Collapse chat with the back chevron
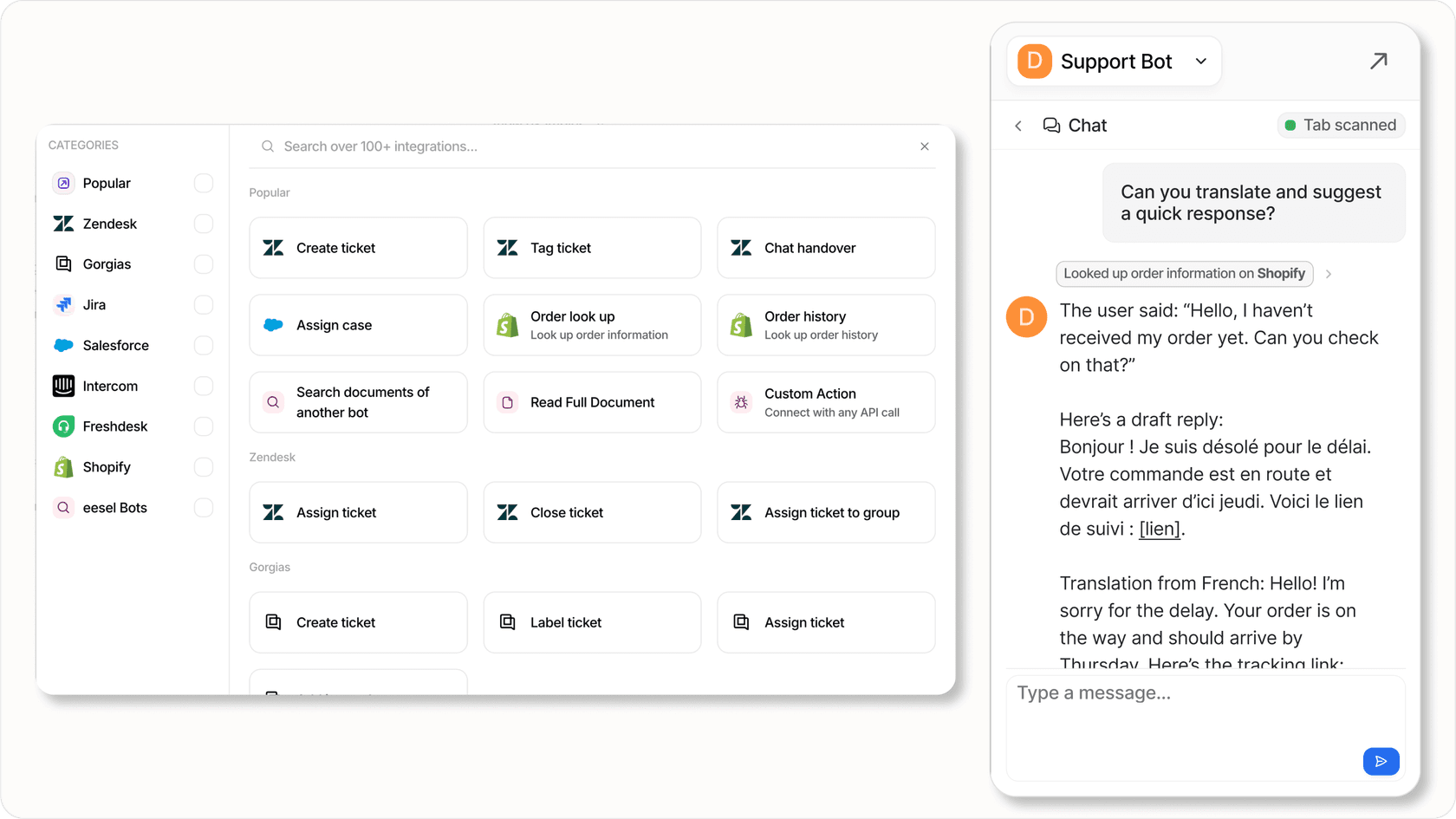Viewport: 1456px width, 819px height. pos(1018,125)
